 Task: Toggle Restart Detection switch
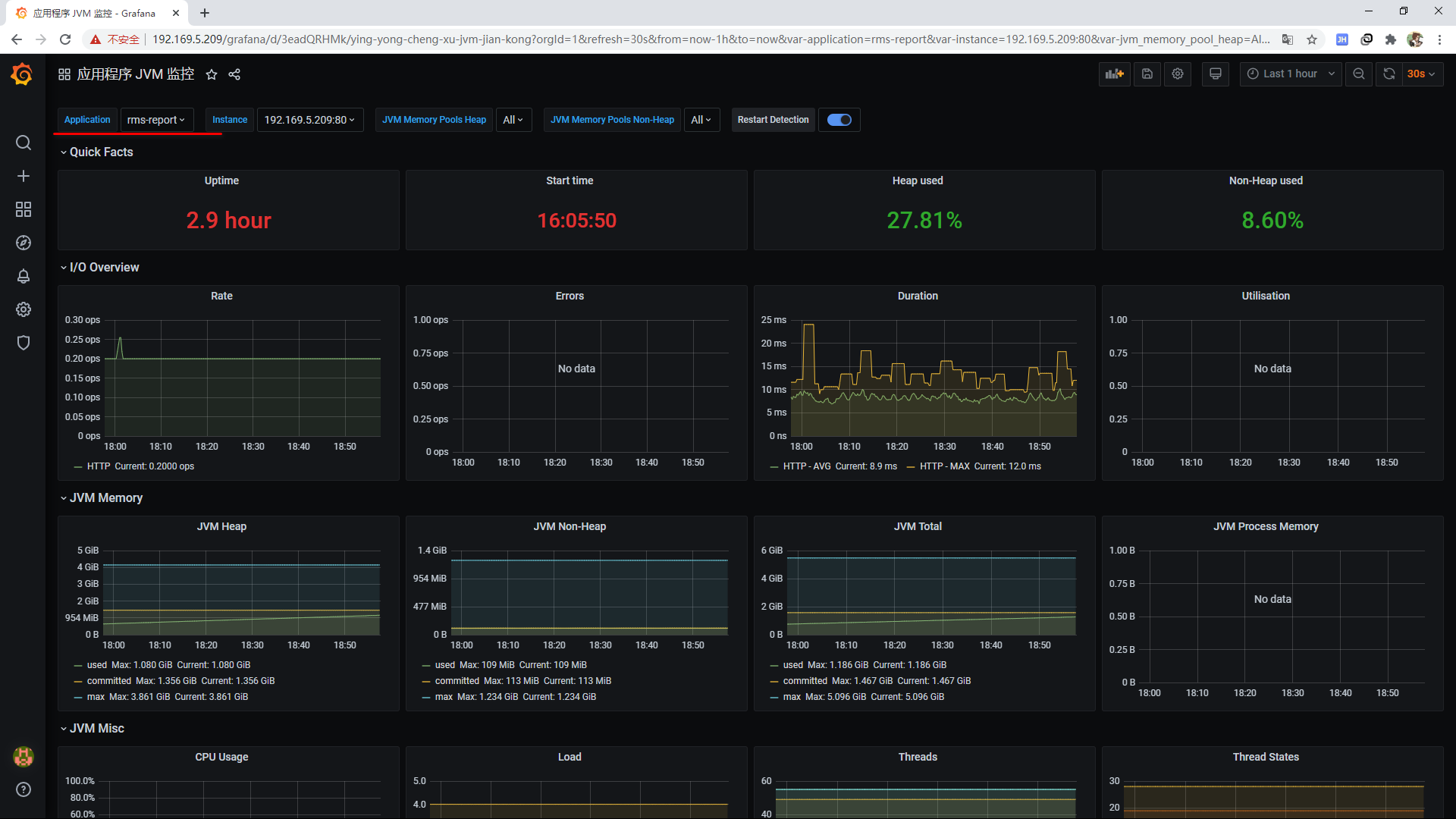pos(839,120)
